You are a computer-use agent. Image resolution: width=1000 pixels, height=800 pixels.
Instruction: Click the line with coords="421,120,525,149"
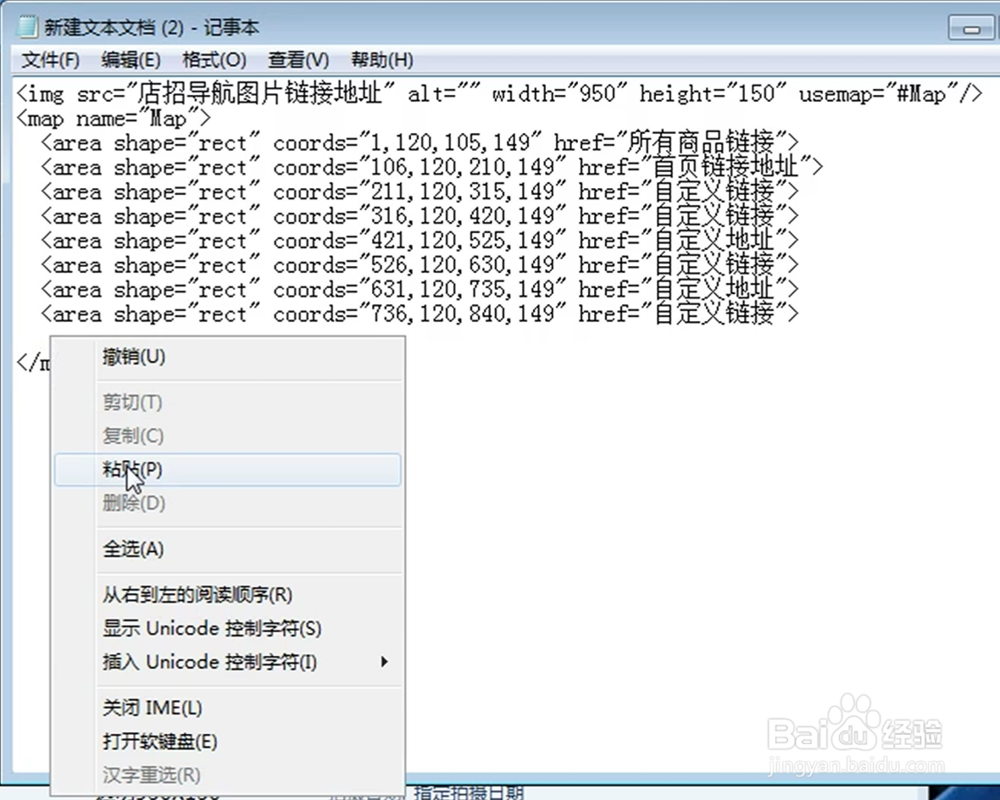[x=419, y=241]
